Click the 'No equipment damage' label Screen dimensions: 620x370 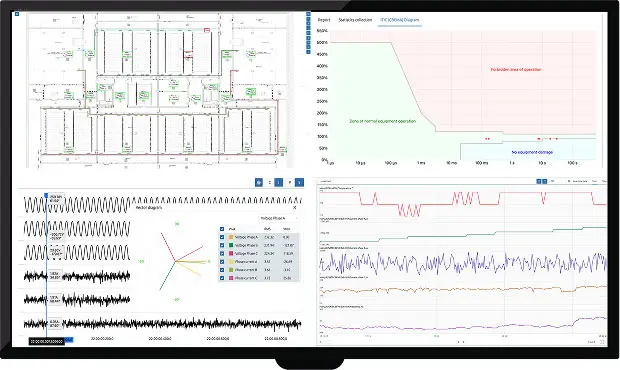pyautogui.click(x=532, y=152)
